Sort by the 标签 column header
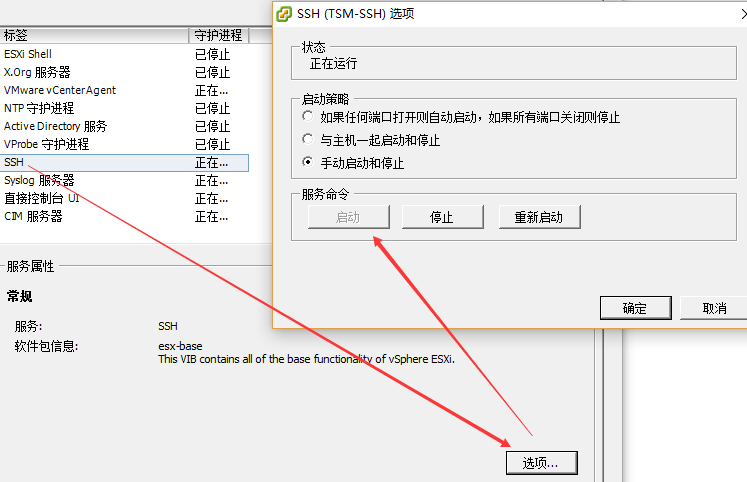This screenshot has height=482, width=747. coord(94,36)
